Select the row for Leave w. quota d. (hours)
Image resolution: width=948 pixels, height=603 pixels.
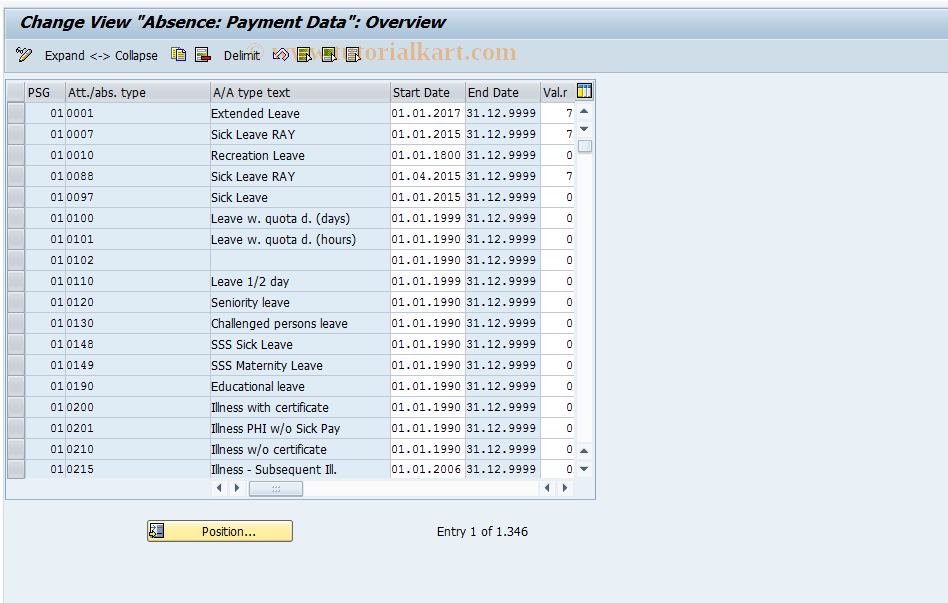click(16, 240)
